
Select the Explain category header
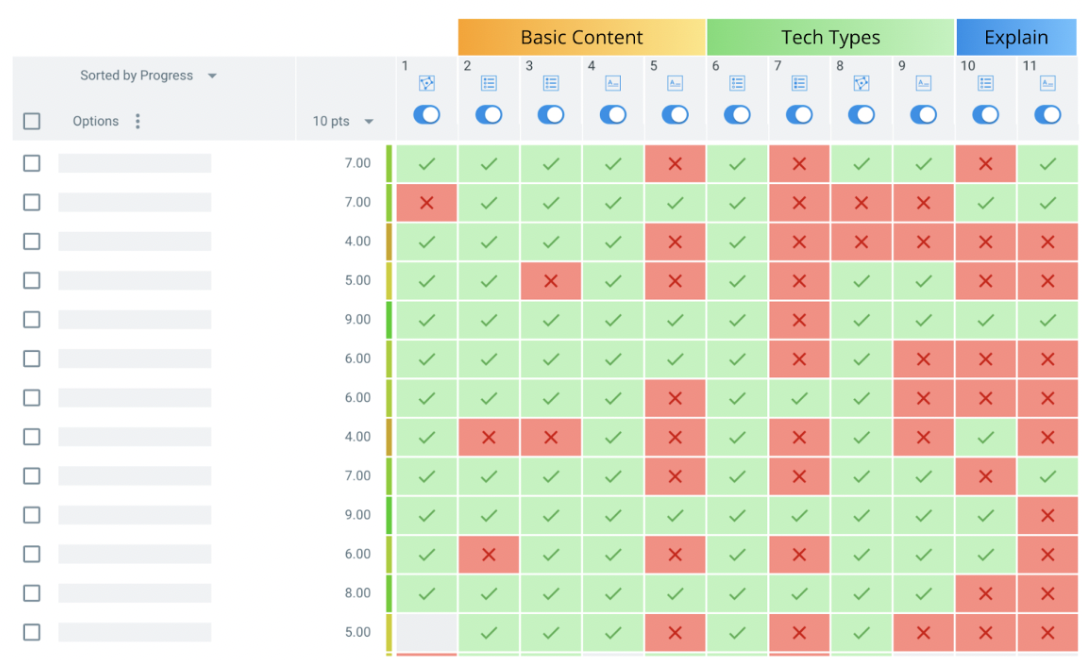tap(1016, 38)
